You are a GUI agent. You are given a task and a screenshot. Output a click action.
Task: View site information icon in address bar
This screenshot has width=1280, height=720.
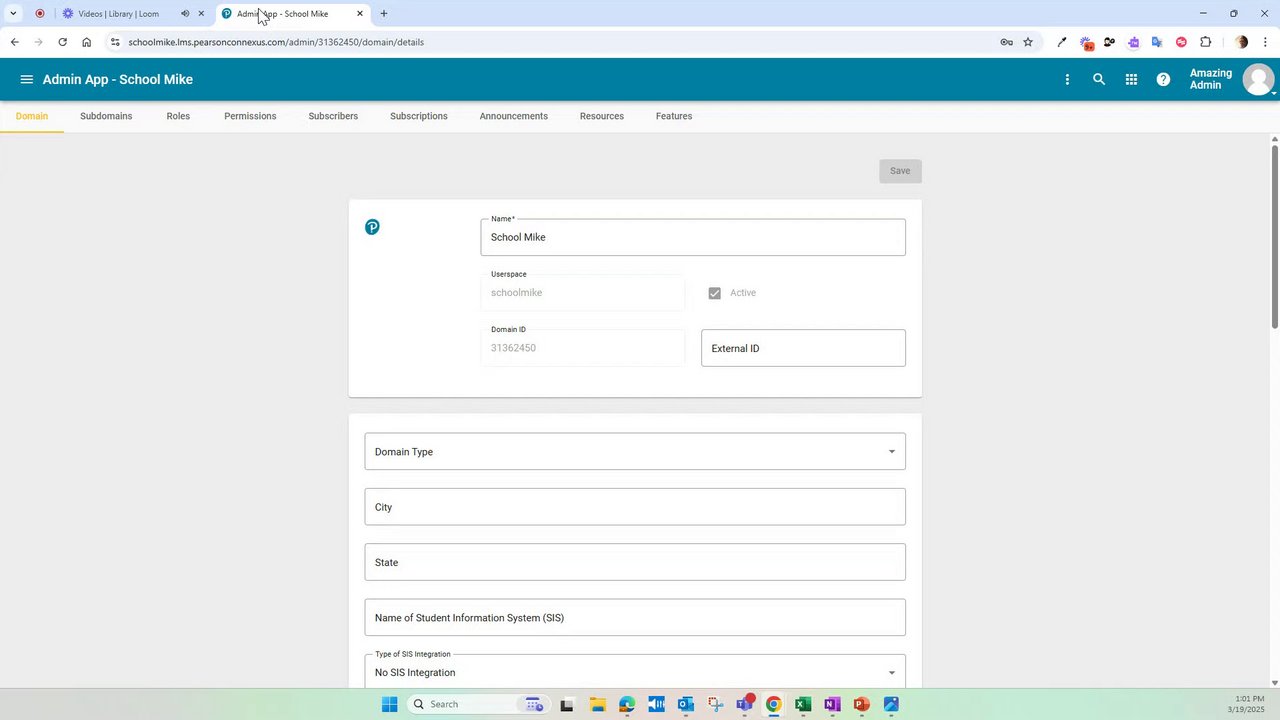[115, 42]
